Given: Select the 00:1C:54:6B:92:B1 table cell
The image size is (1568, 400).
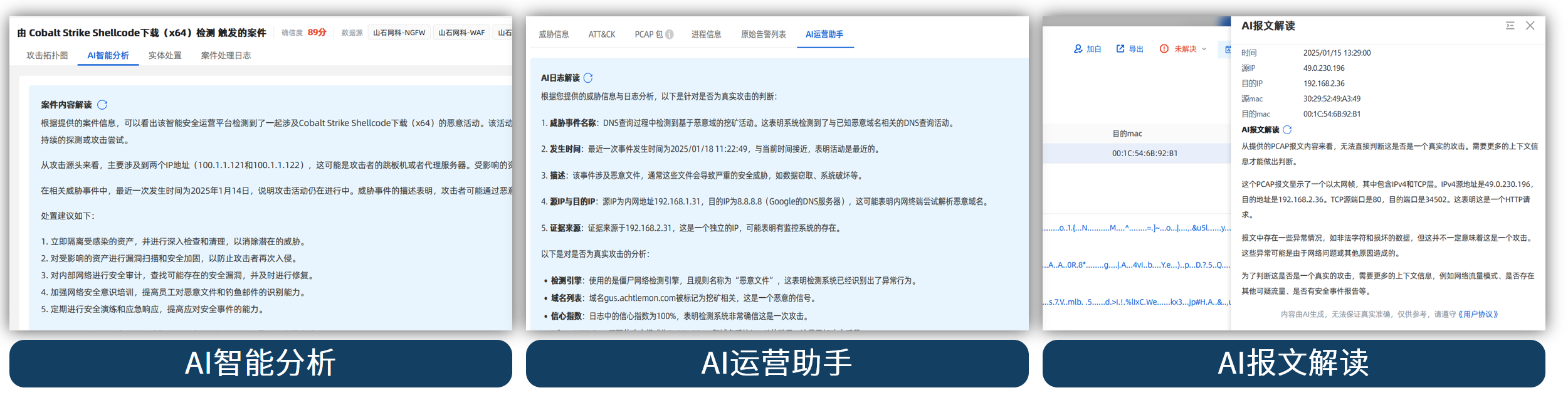Looking at the screenshot, I should 1145,153.
